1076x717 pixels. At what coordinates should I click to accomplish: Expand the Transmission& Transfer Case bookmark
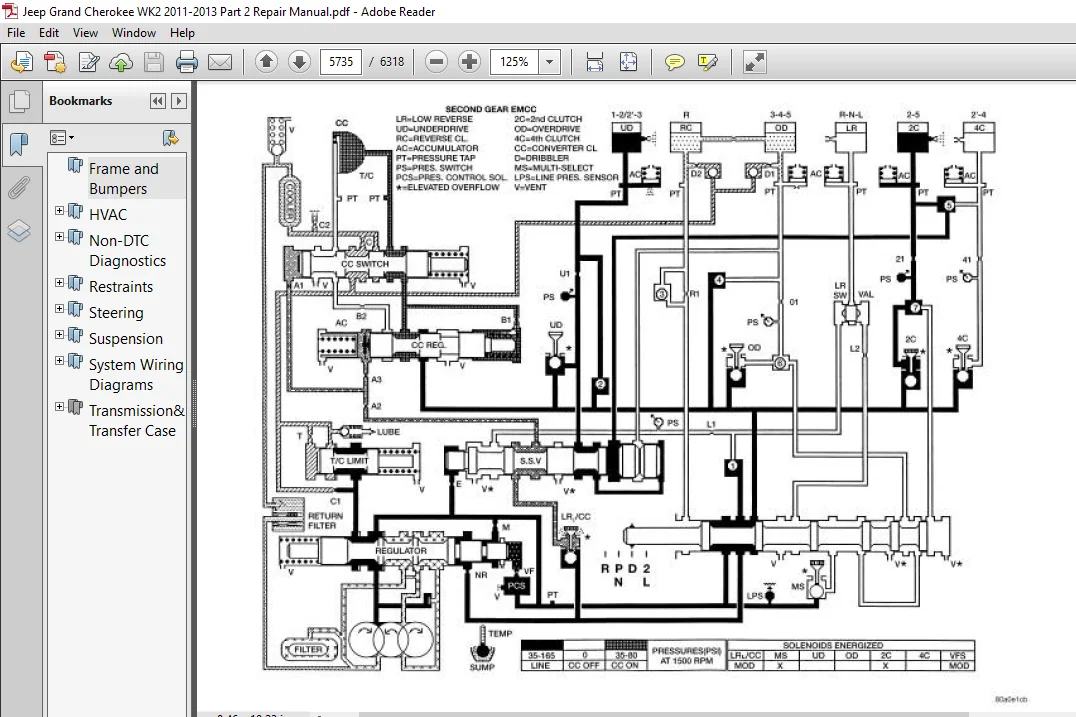tap(60, 407)
